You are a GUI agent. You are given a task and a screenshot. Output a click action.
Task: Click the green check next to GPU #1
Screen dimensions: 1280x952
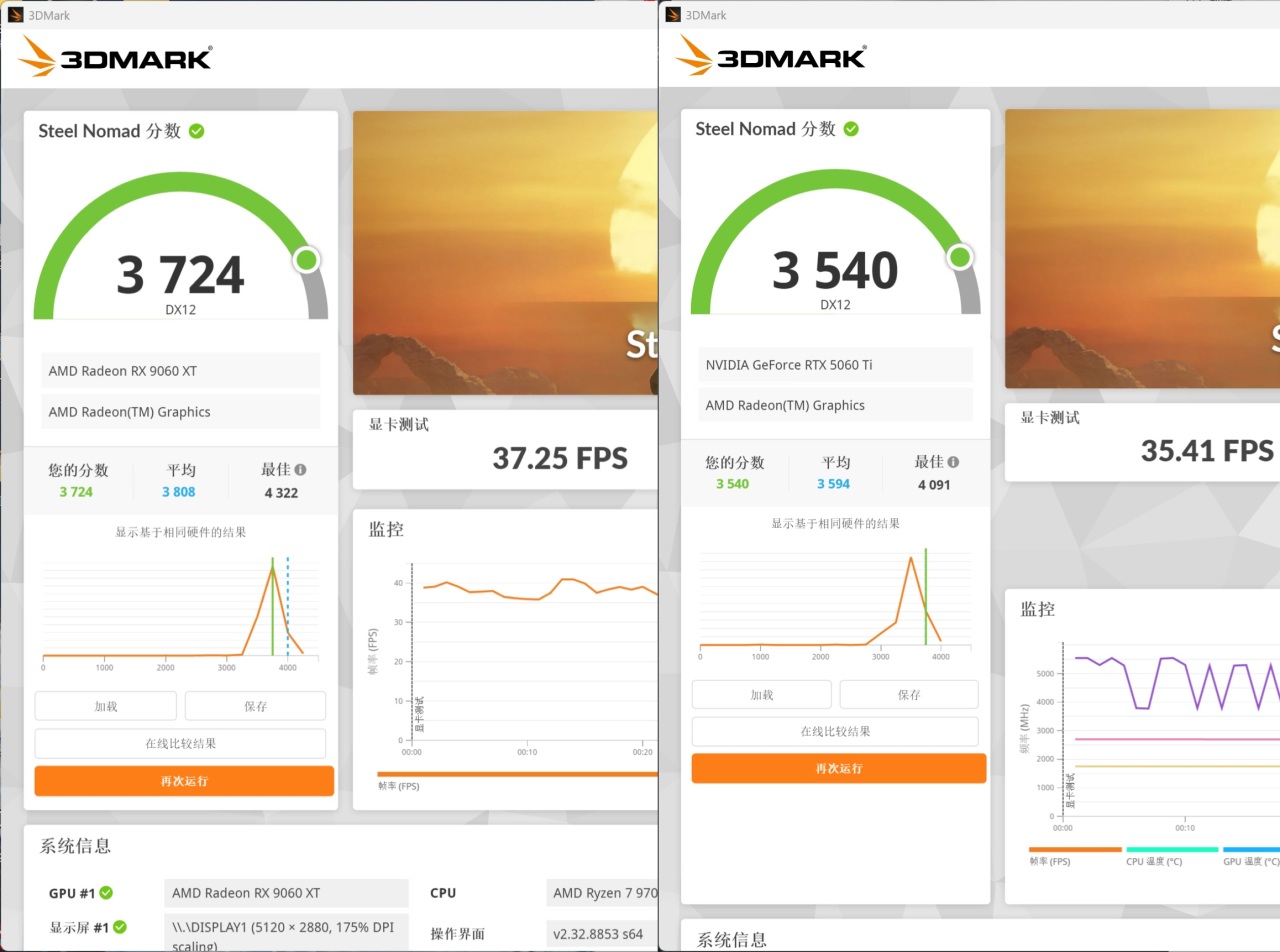[106, 893]
